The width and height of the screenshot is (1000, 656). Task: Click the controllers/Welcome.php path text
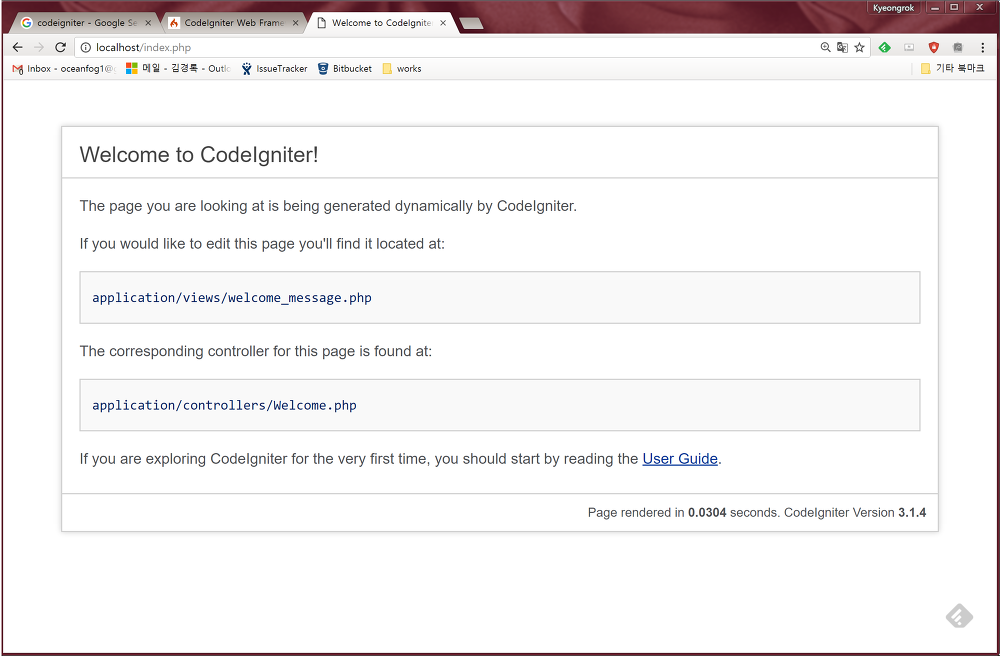[x=224, y=405]
